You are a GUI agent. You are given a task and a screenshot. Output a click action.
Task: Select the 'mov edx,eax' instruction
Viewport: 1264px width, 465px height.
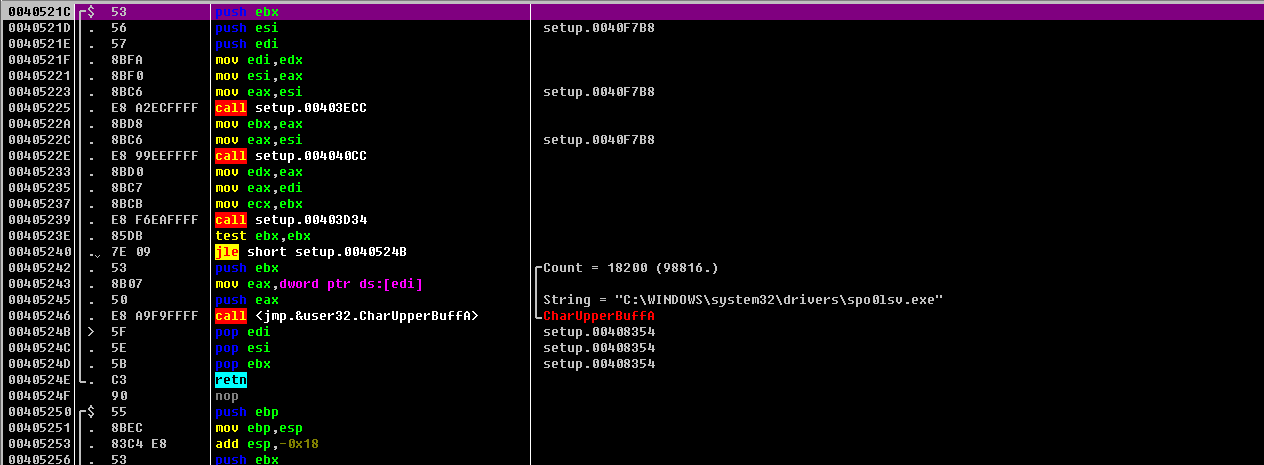click(x=259, y=172)
